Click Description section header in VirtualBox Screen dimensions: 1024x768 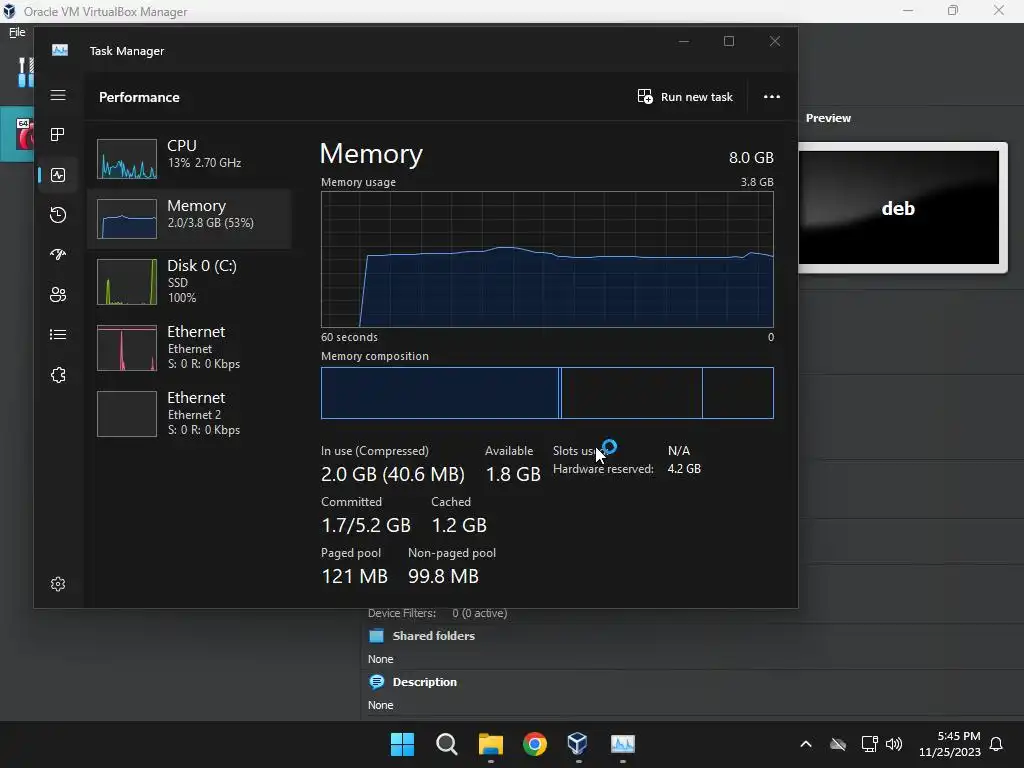424,682
